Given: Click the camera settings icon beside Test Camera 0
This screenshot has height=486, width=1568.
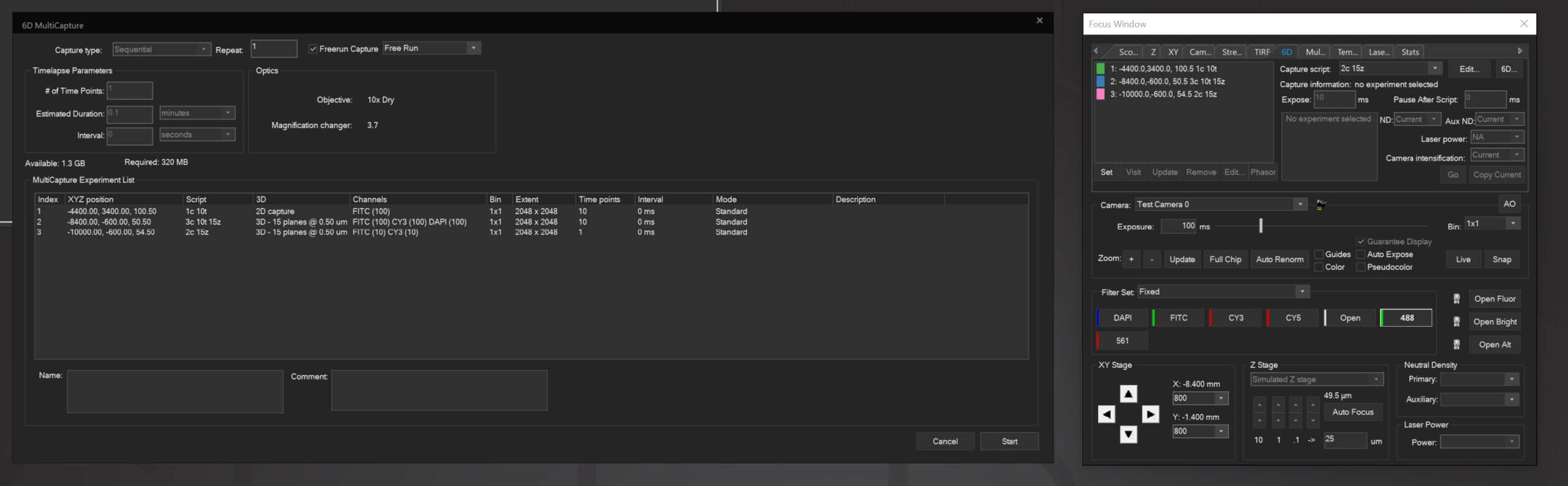Looking at the screenshot, I should 1322,204.
